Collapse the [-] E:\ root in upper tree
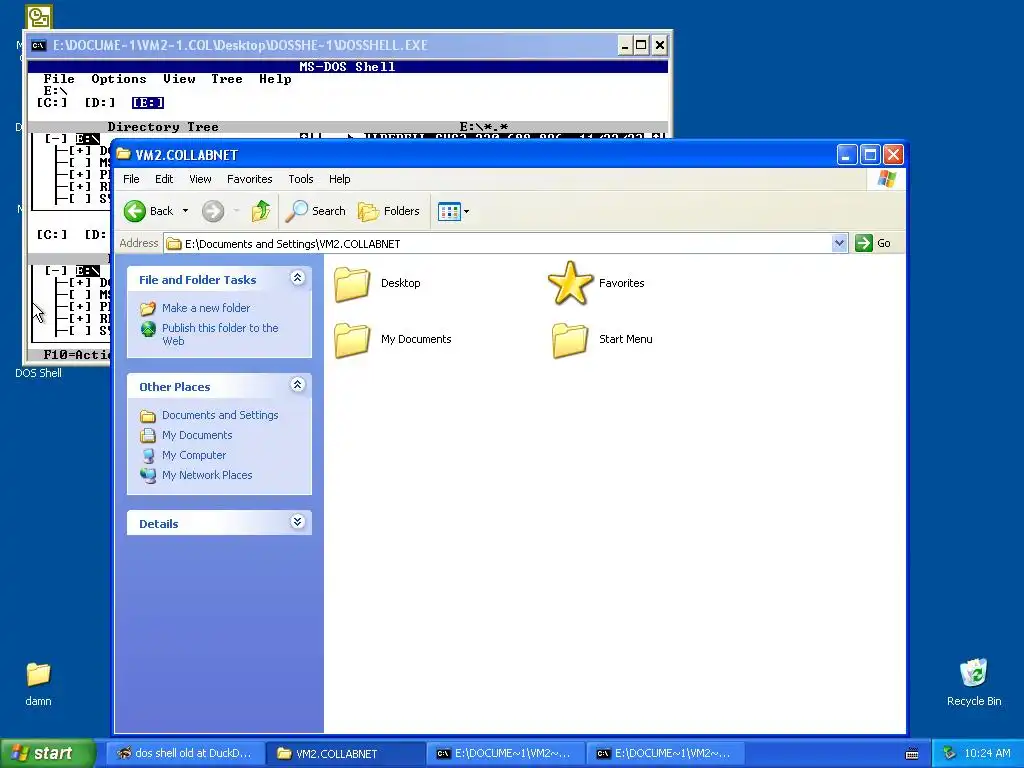 point(56,139)
